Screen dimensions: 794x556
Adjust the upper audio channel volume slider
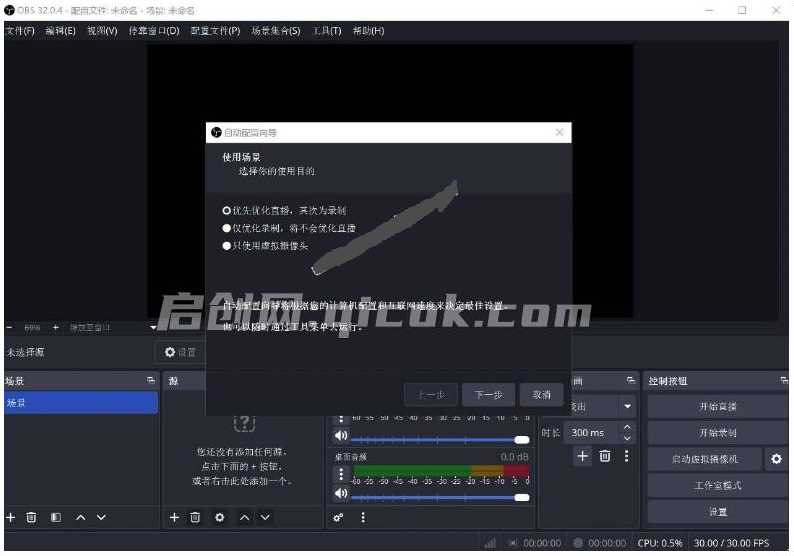pyautogui.click(x=440, y=440)
